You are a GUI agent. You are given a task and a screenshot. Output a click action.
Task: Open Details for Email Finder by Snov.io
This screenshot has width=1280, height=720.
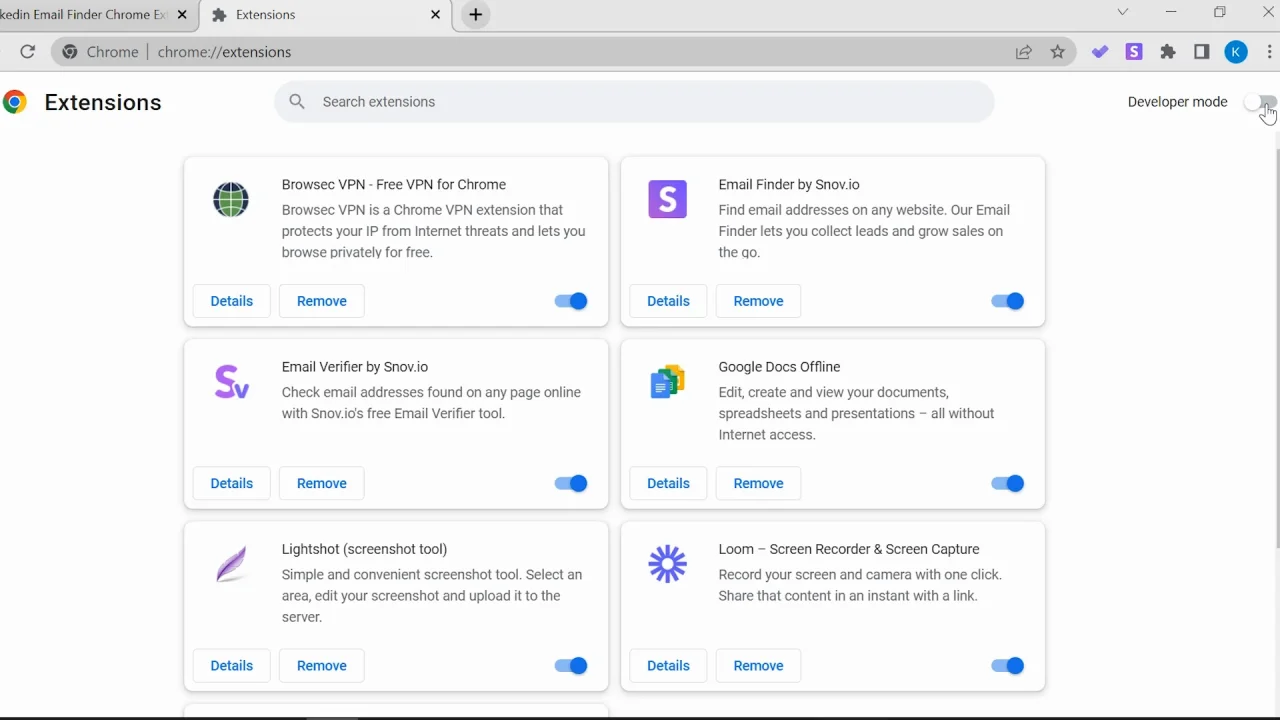(668, 301)
